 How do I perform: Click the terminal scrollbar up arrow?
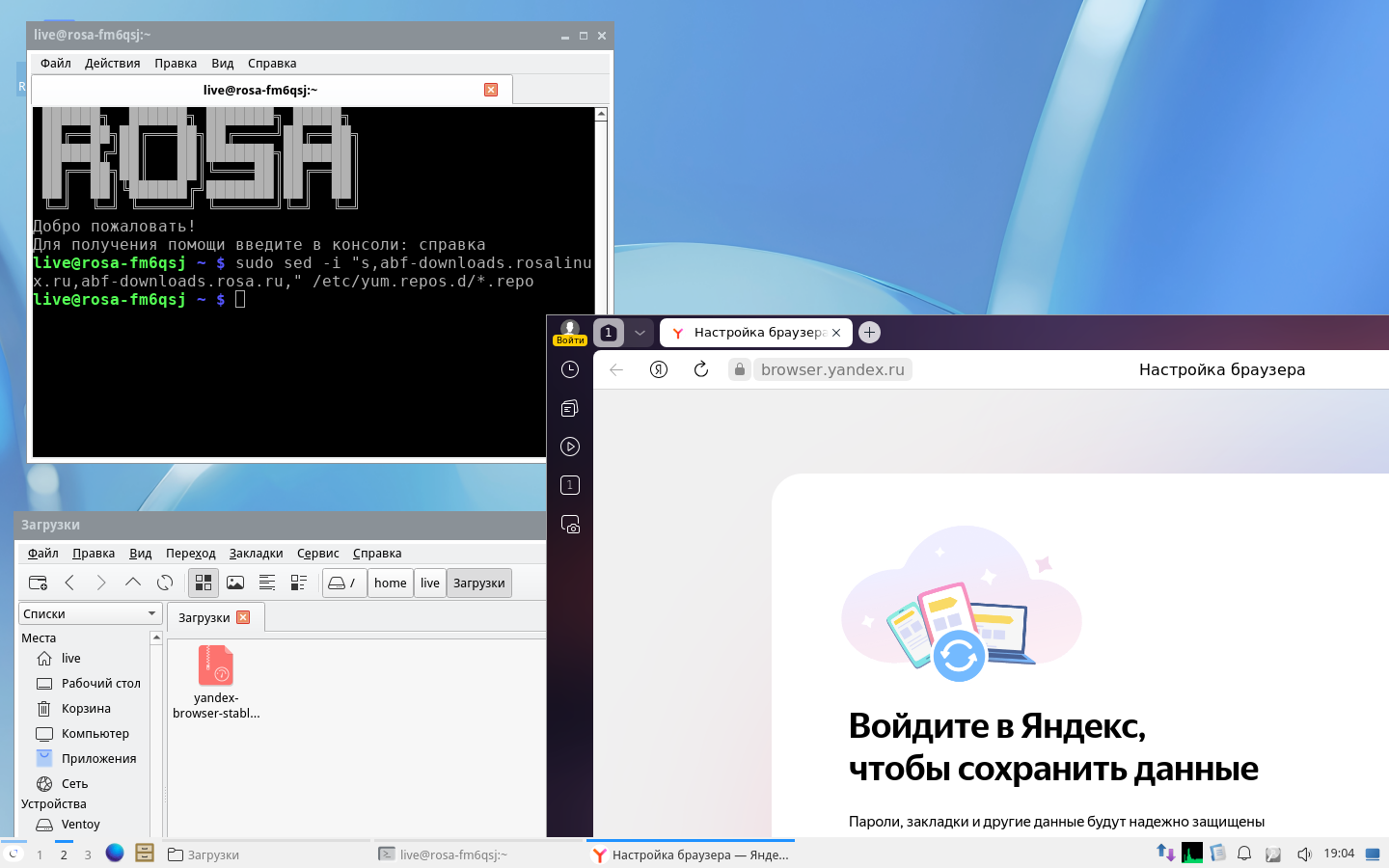pos(601,114)
